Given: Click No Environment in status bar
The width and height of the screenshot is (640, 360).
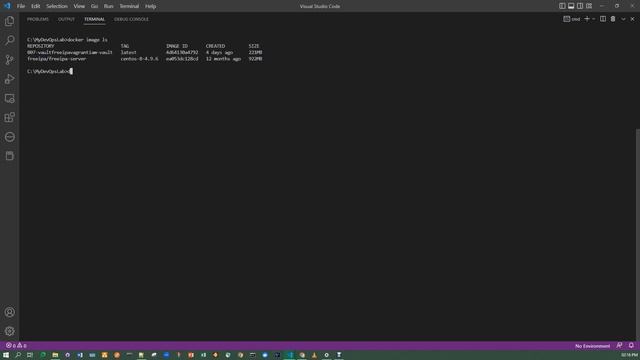Looking at the screenshot, I should tap(592, 346).
